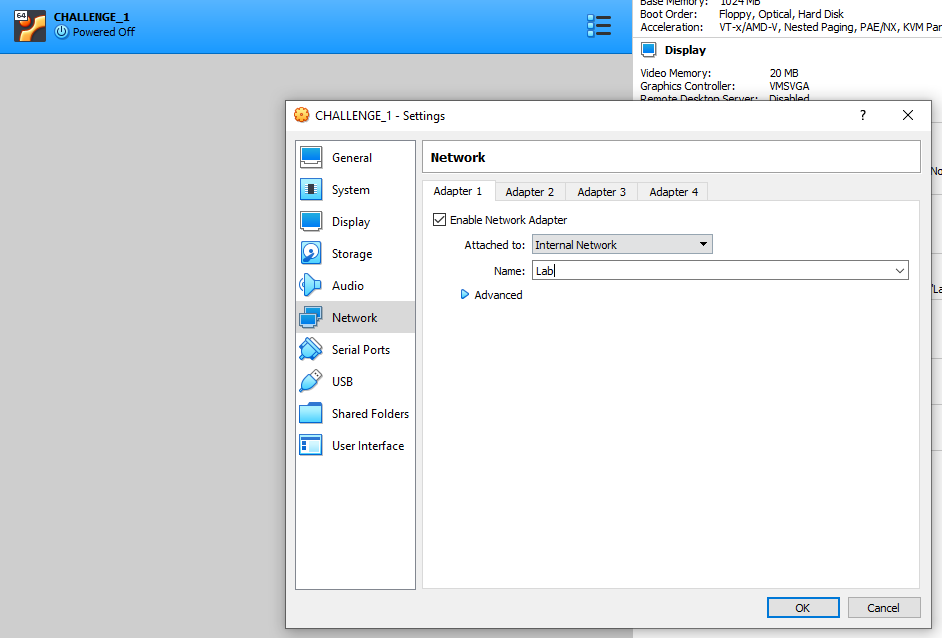Screen dimensions: 942x638
Task: Open the System settings chip icon
Action: click(311, 190)
